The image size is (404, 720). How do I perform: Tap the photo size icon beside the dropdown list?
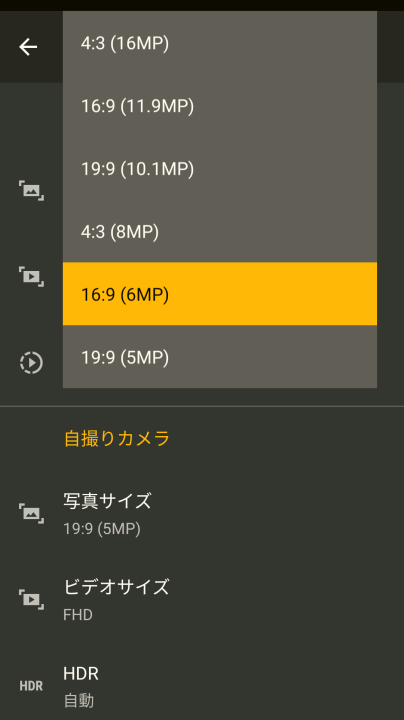pos(31,191)
